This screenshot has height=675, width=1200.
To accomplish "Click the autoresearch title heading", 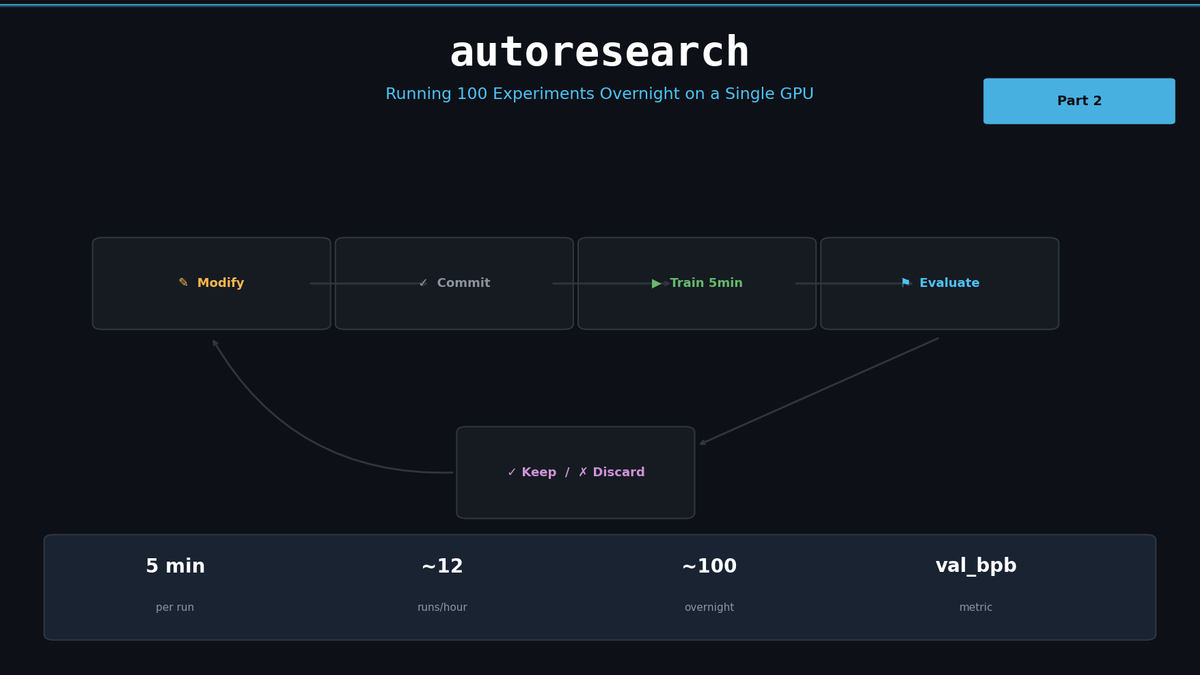I will pos(600,50).
